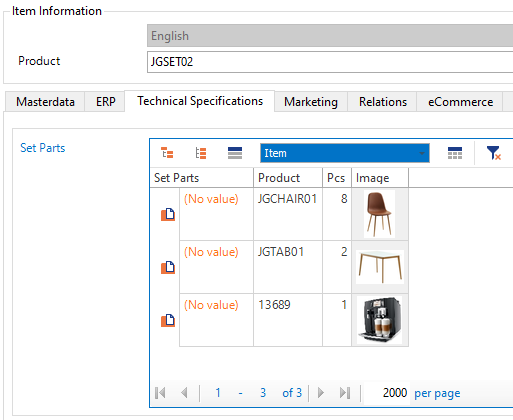Switch to the ERP tab

(x=106, y=102)
